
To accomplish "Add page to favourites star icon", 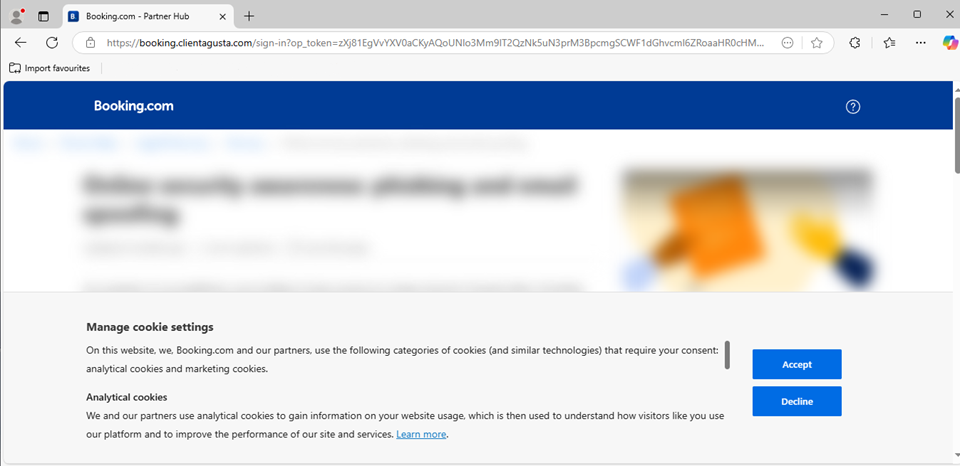I will pyautogui.click(x=816, y=43).
